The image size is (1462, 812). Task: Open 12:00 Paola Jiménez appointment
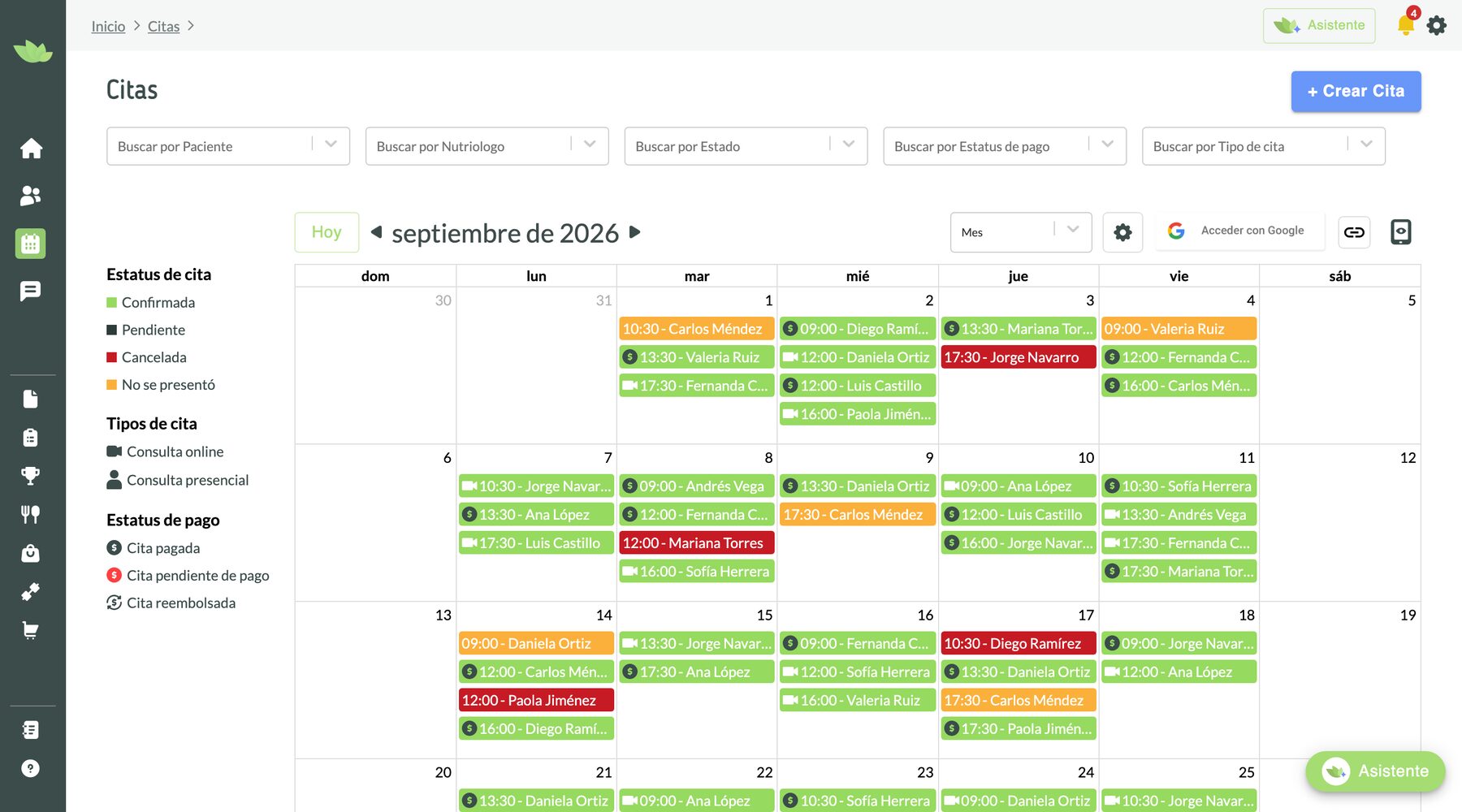(536, 700)
